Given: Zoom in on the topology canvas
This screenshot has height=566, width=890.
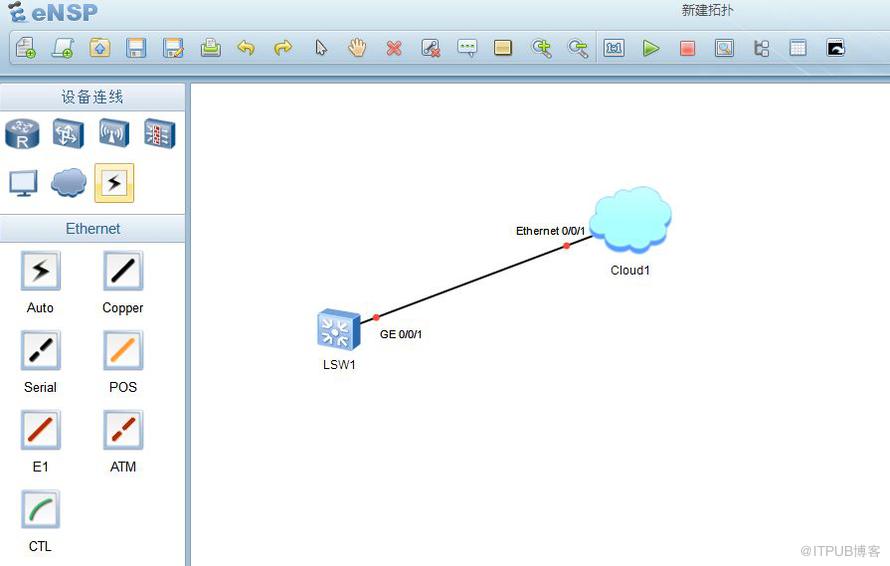Looking at the screenshot, I should (x=541, y=48).
